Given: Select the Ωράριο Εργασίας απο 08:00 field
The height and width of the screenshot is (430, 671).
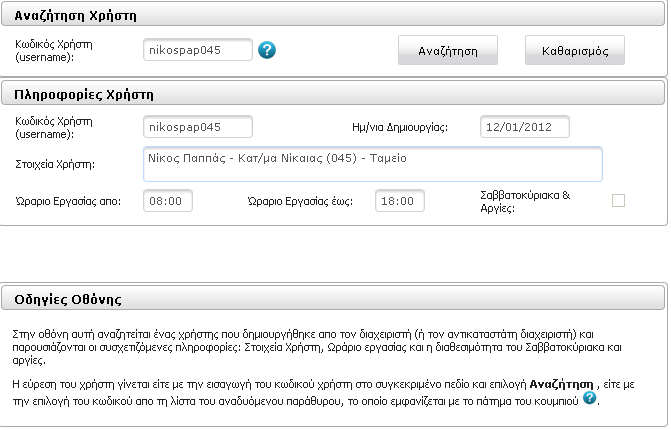Looking at the screenshot, I should 168,201.
